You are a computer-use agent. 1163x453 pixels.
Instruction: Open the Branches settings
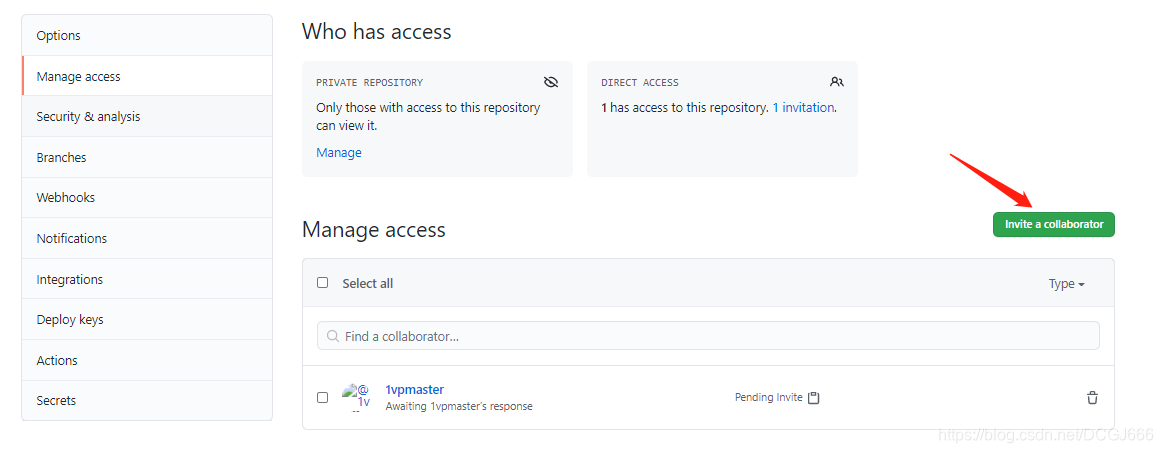[147, 157]
